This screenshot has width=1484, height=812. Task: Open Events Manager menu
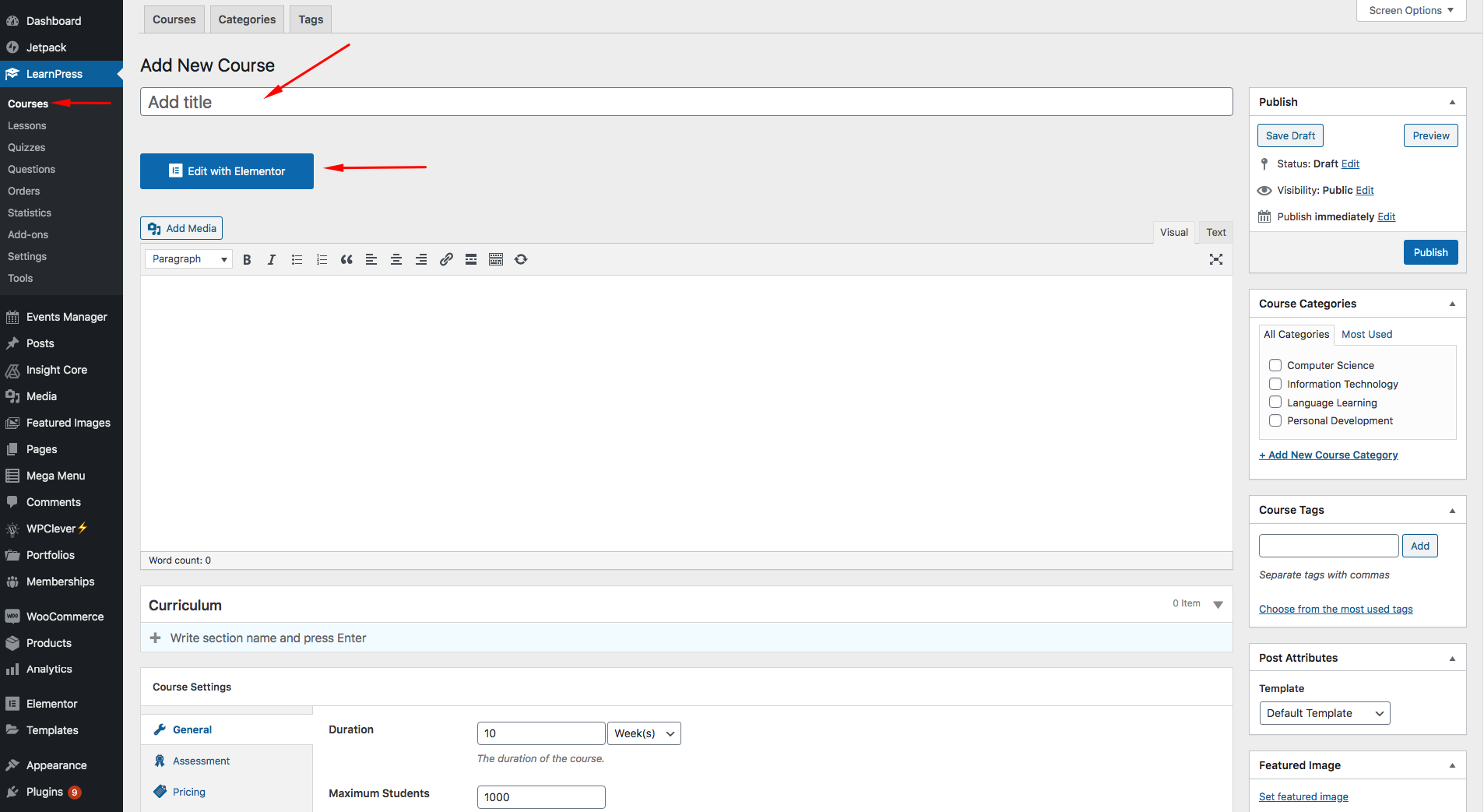62,317
